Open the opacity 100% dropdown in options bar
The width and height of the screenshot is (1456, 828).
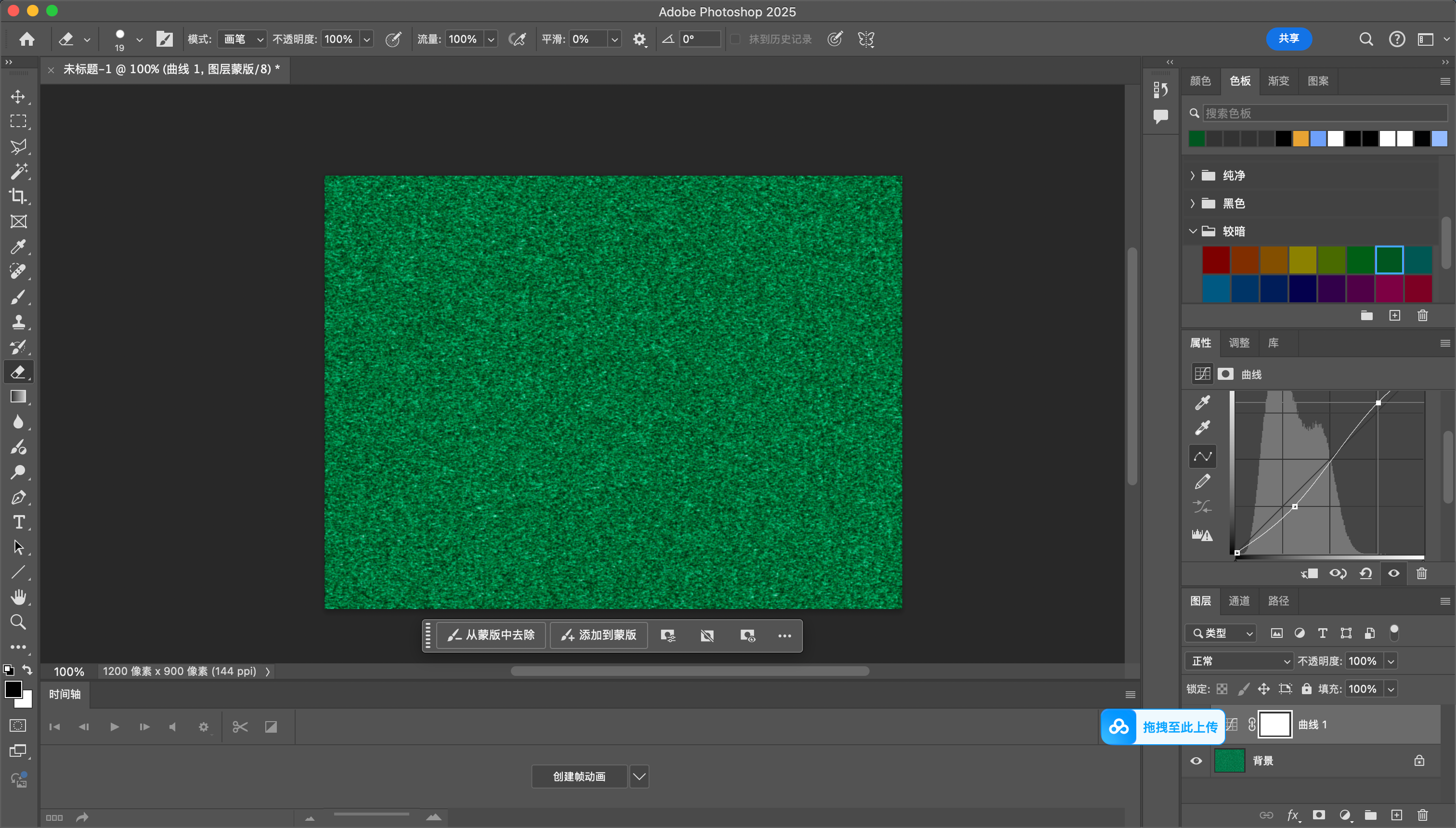367,39
